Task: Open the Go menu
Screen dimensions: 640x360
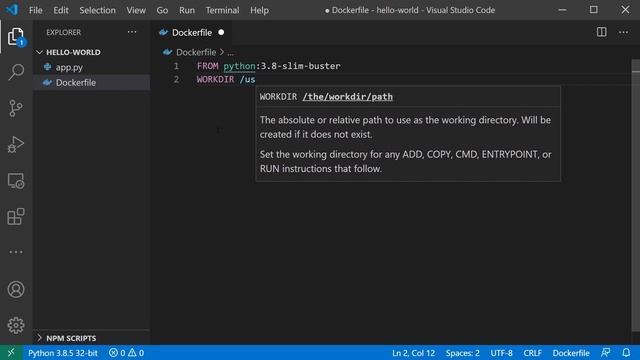Action: pos(162,10)
